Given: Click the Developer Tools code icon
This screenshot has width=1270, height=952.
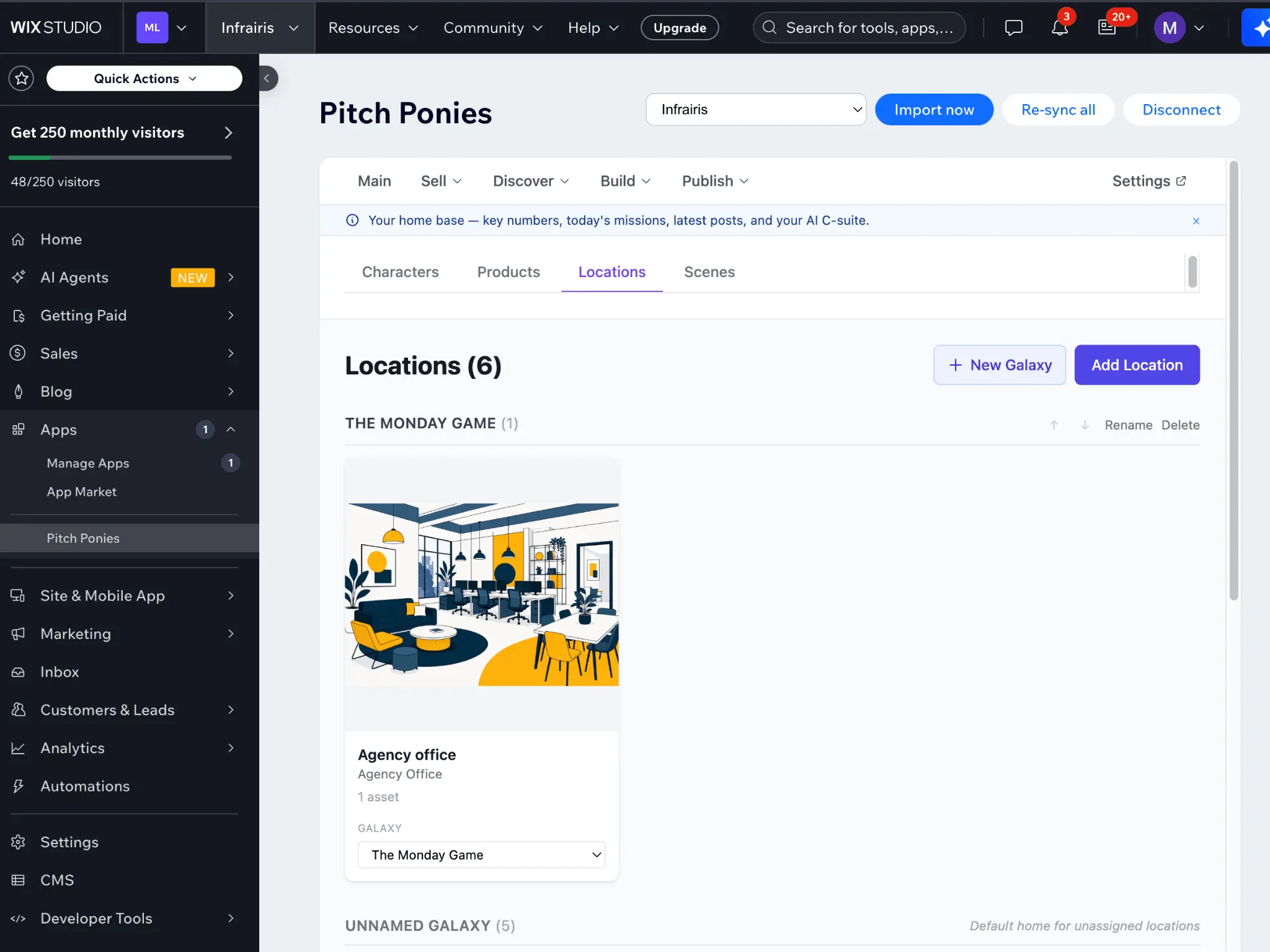Looking at the screenshot, I should pos(18,919).
